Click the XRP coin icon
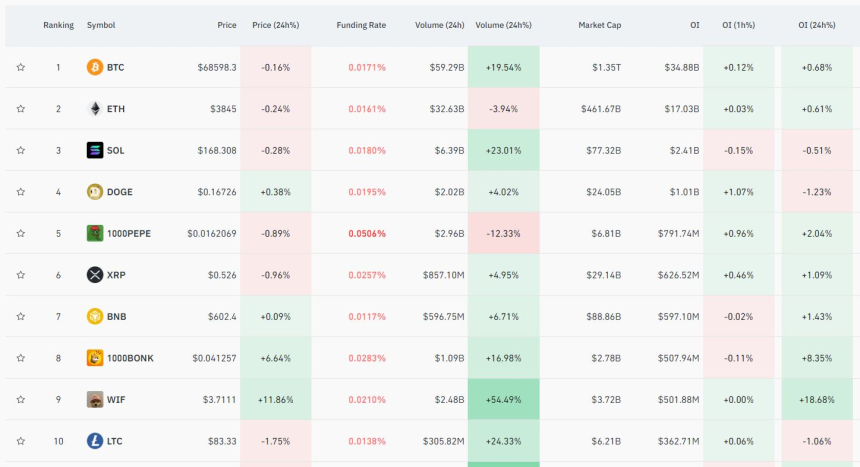The width and height of the screenshot is (860, 467). tap(95, 275)
